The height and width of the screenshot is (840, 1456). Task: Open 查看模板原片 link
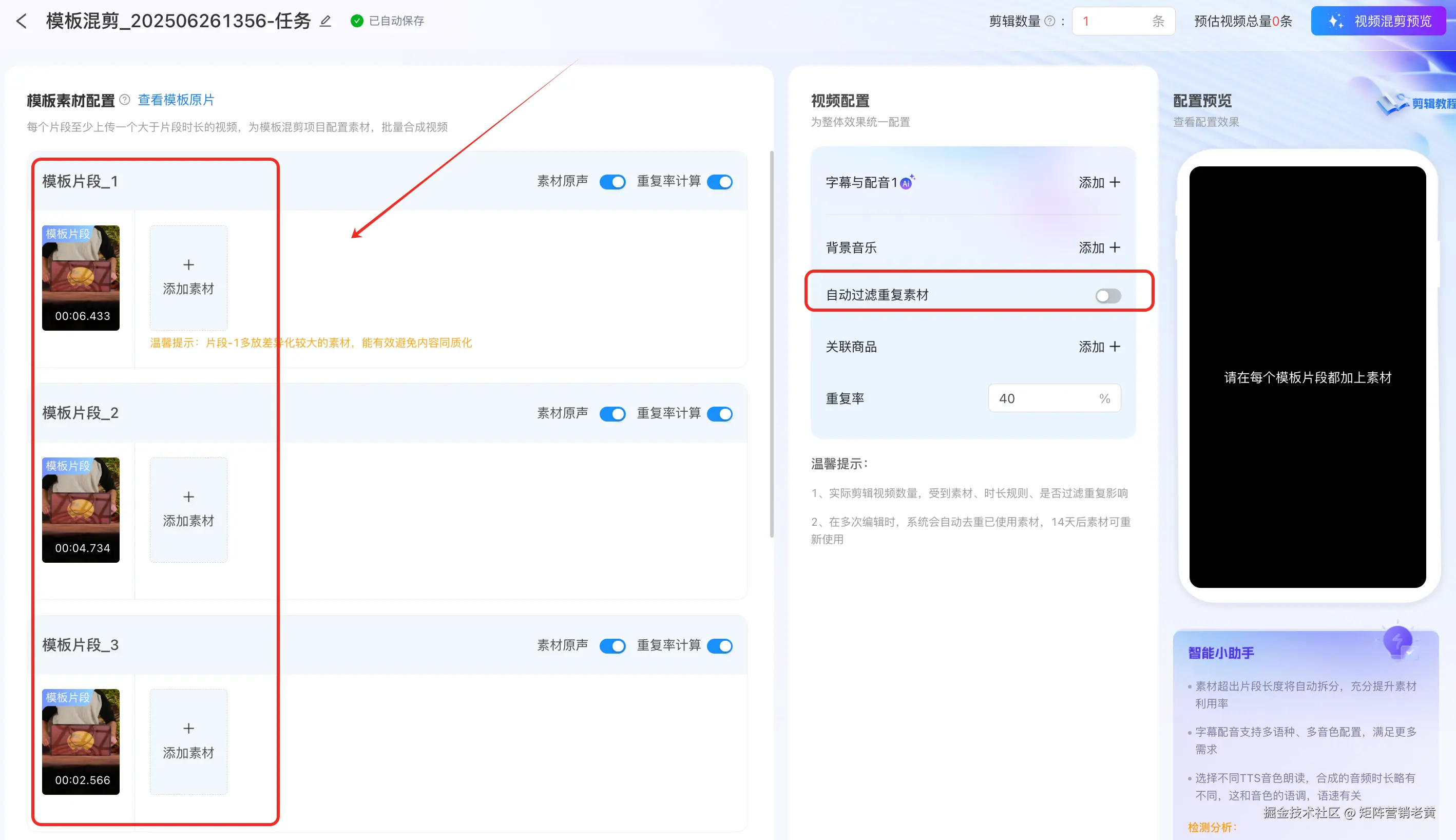coord(176,100)
